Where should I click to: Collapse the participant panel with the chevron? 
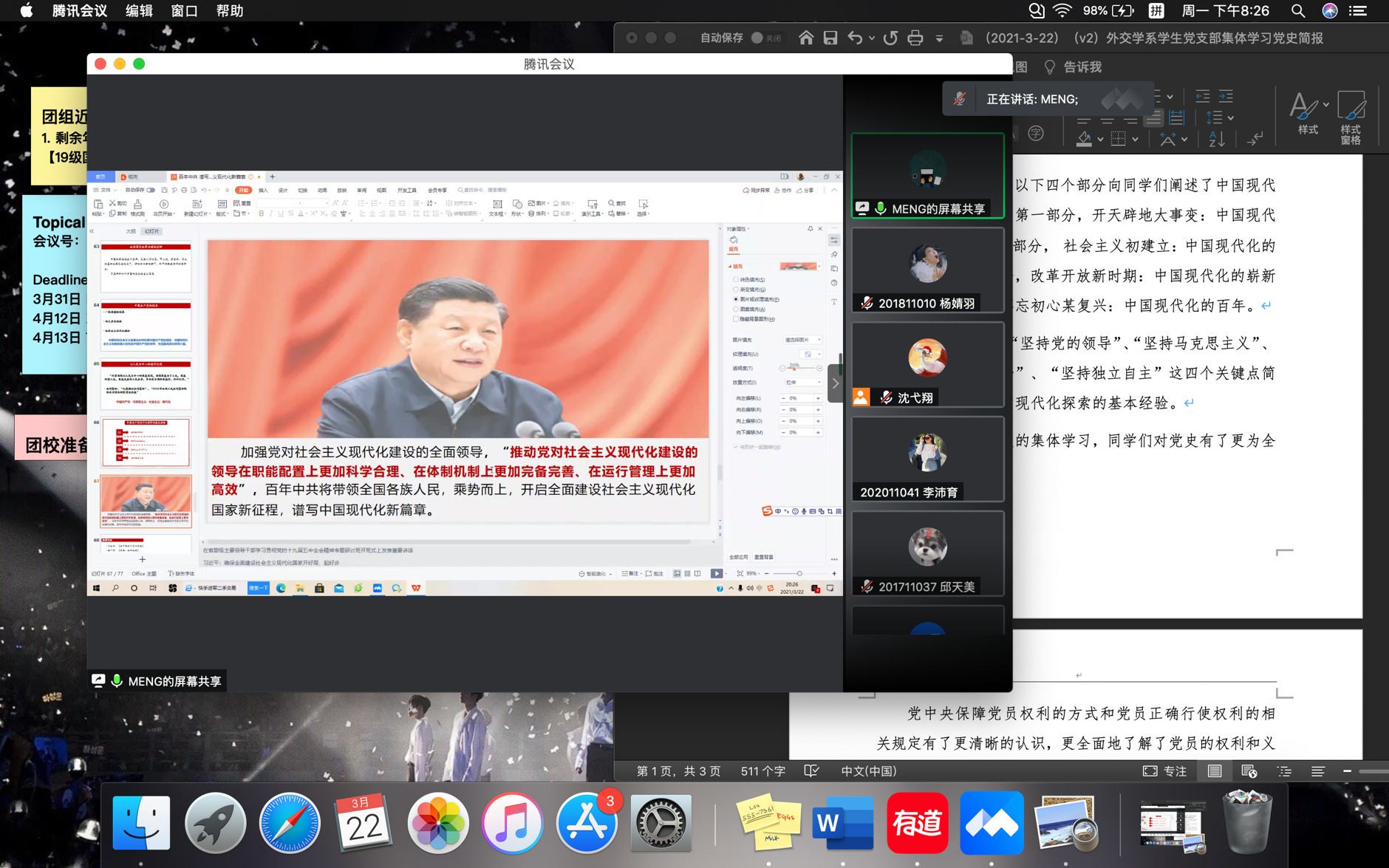pos(836,383)
